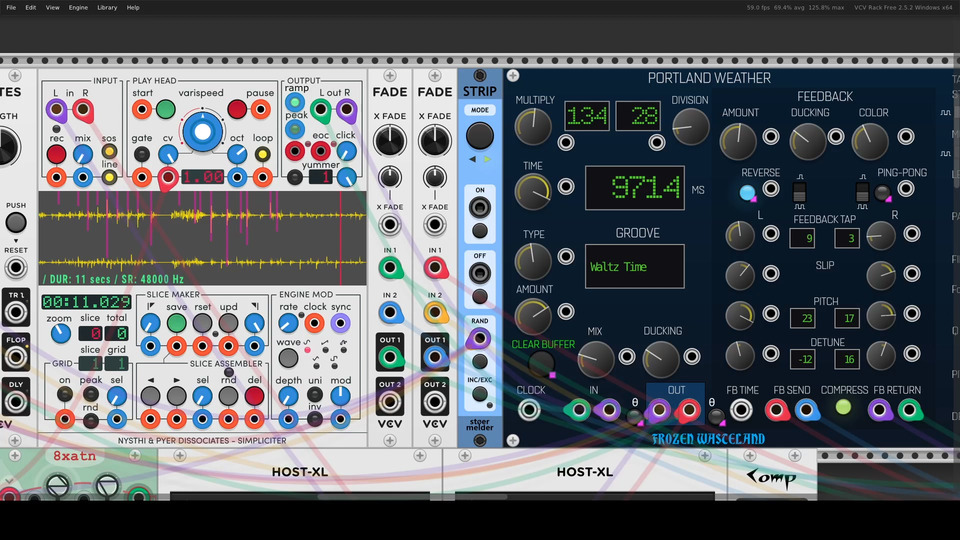Open the Engine menu

pos(78,7)
